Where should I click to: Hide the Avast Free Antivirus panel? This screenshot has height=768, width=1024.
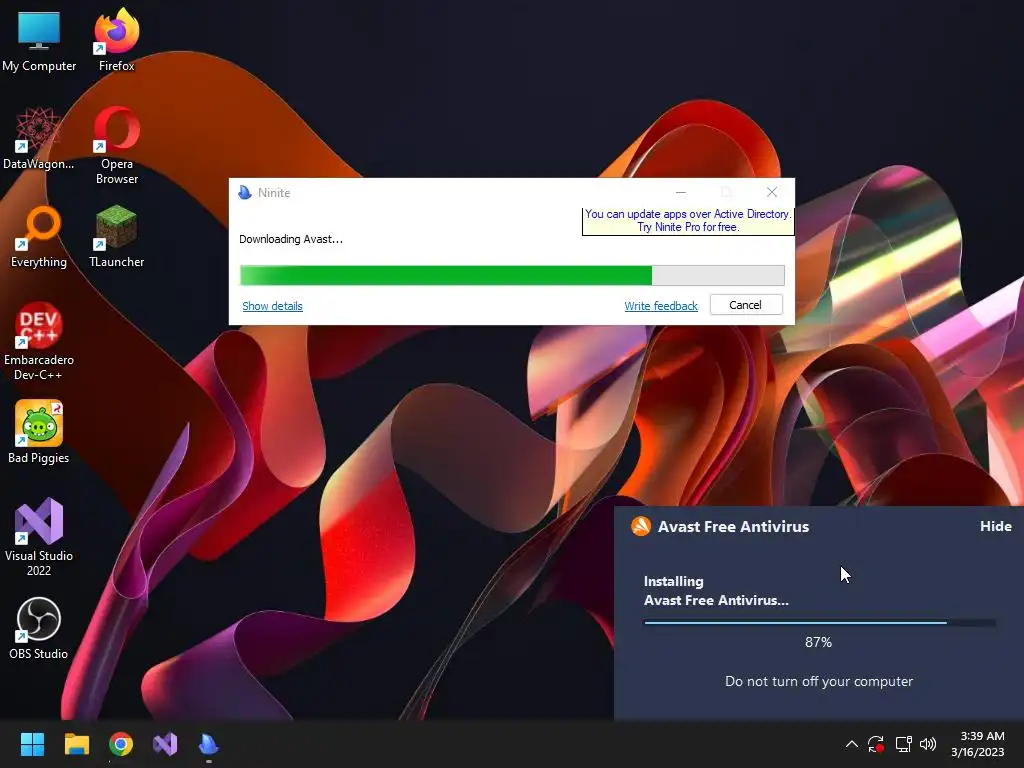point(995,526)
